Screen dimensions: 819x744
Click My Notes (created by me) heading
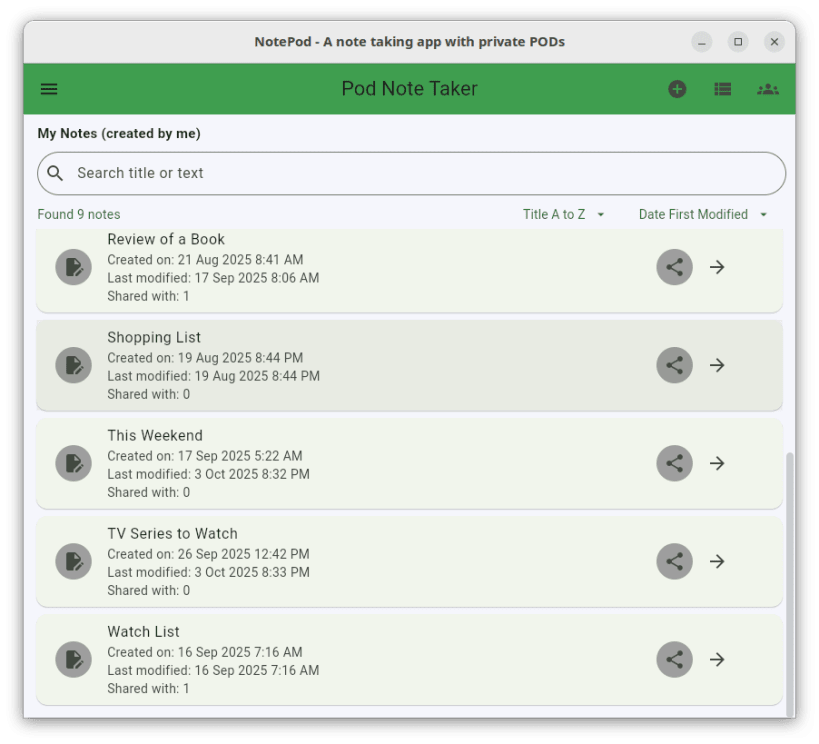(119, 133)
